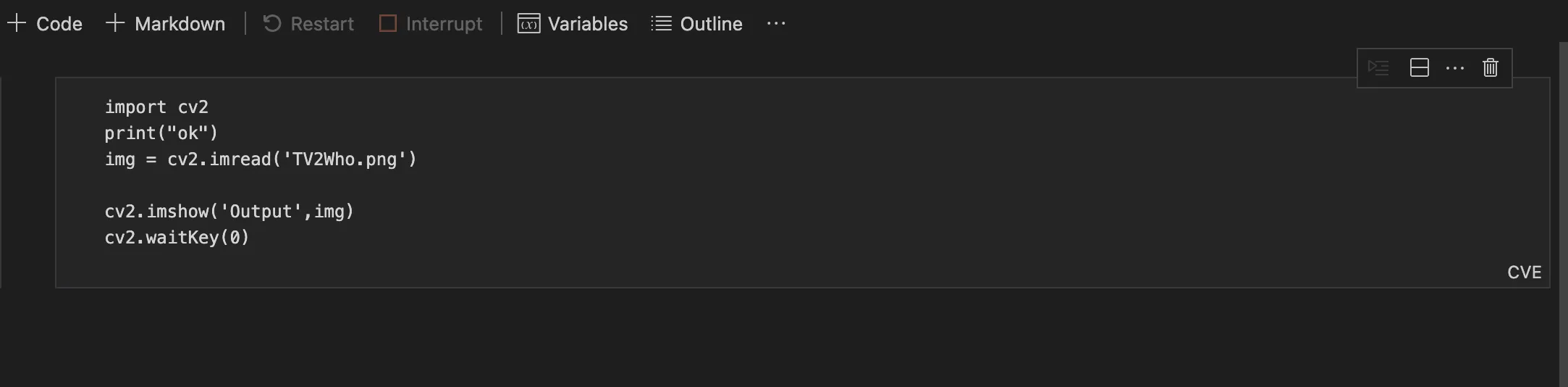Change the cell language mode CVE
Viewport: 1568px width, 387px height.
(x=1524, y=272)
